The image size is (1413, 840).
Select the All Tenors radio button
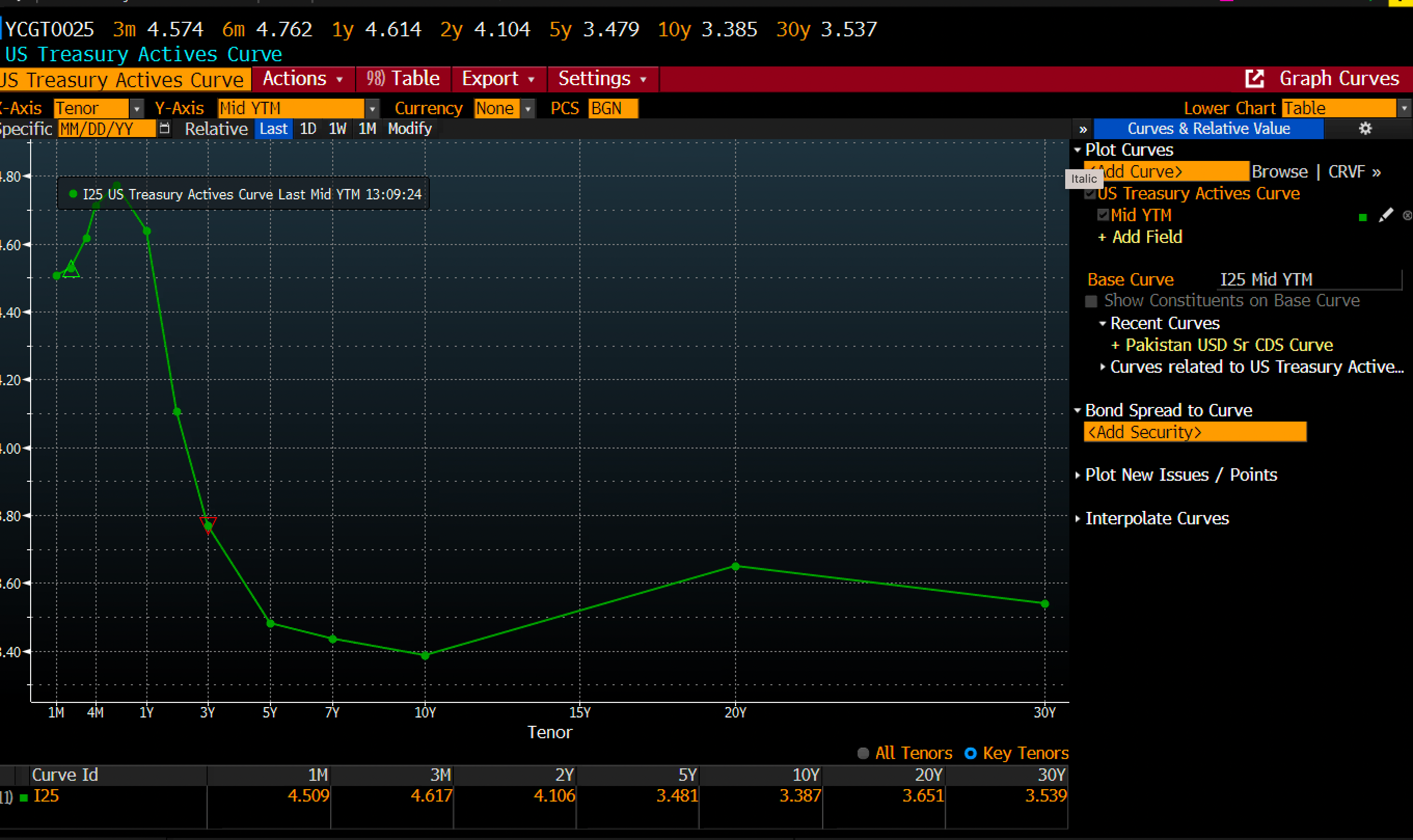coord(863,753)
